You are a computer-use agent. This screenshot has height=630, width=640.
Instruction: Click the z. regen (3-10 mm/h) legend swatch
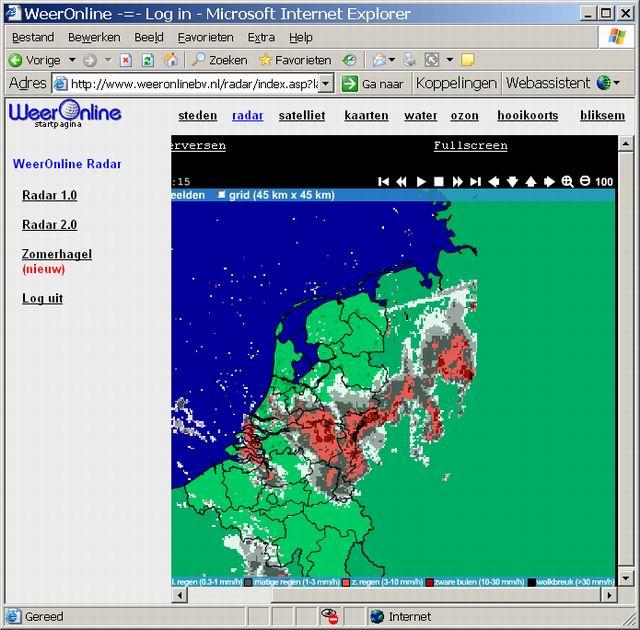point(346,582)
